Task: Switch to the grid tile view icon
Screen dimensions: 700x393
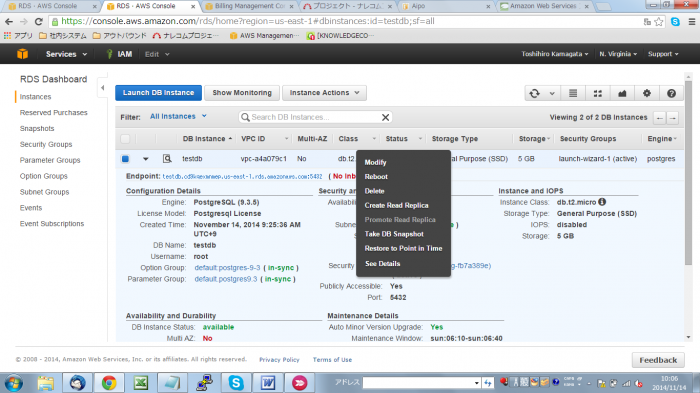Action: click(x=597, y=93)
